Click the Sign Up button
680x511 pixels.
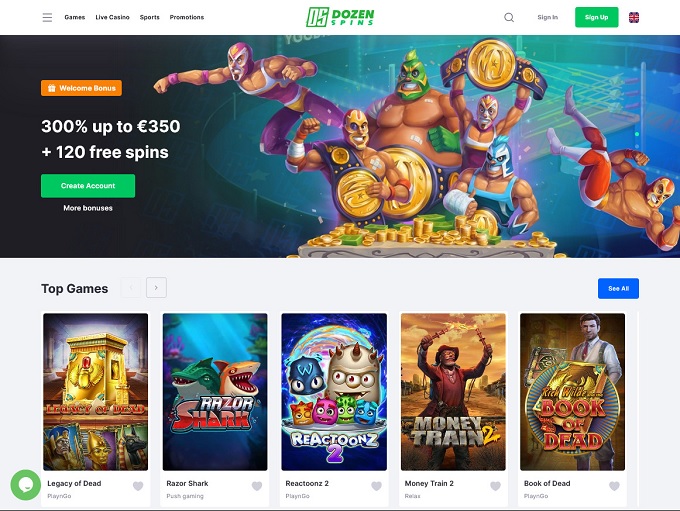pos(596,17)
